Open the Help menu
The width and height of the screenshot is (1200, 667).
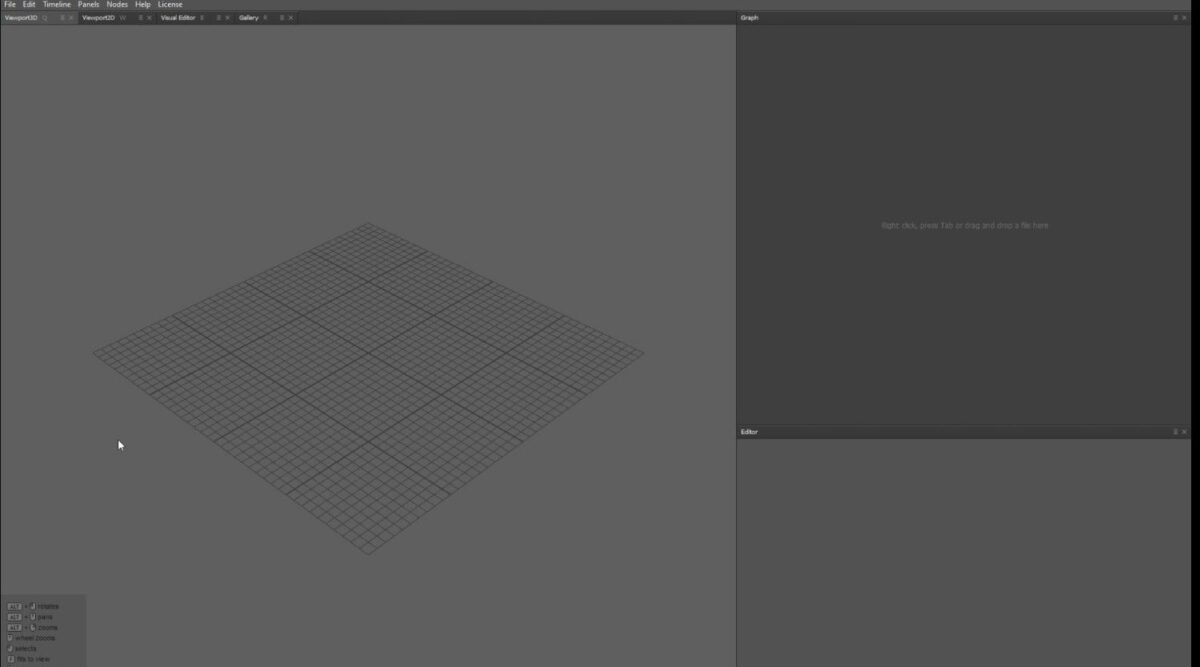pos(141,4)
